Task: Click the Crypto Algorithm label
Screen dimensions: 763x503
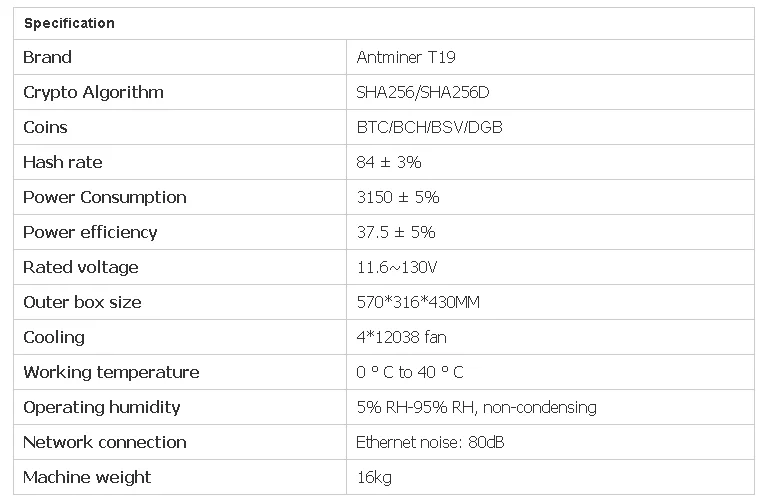Action: coord(93,92)
